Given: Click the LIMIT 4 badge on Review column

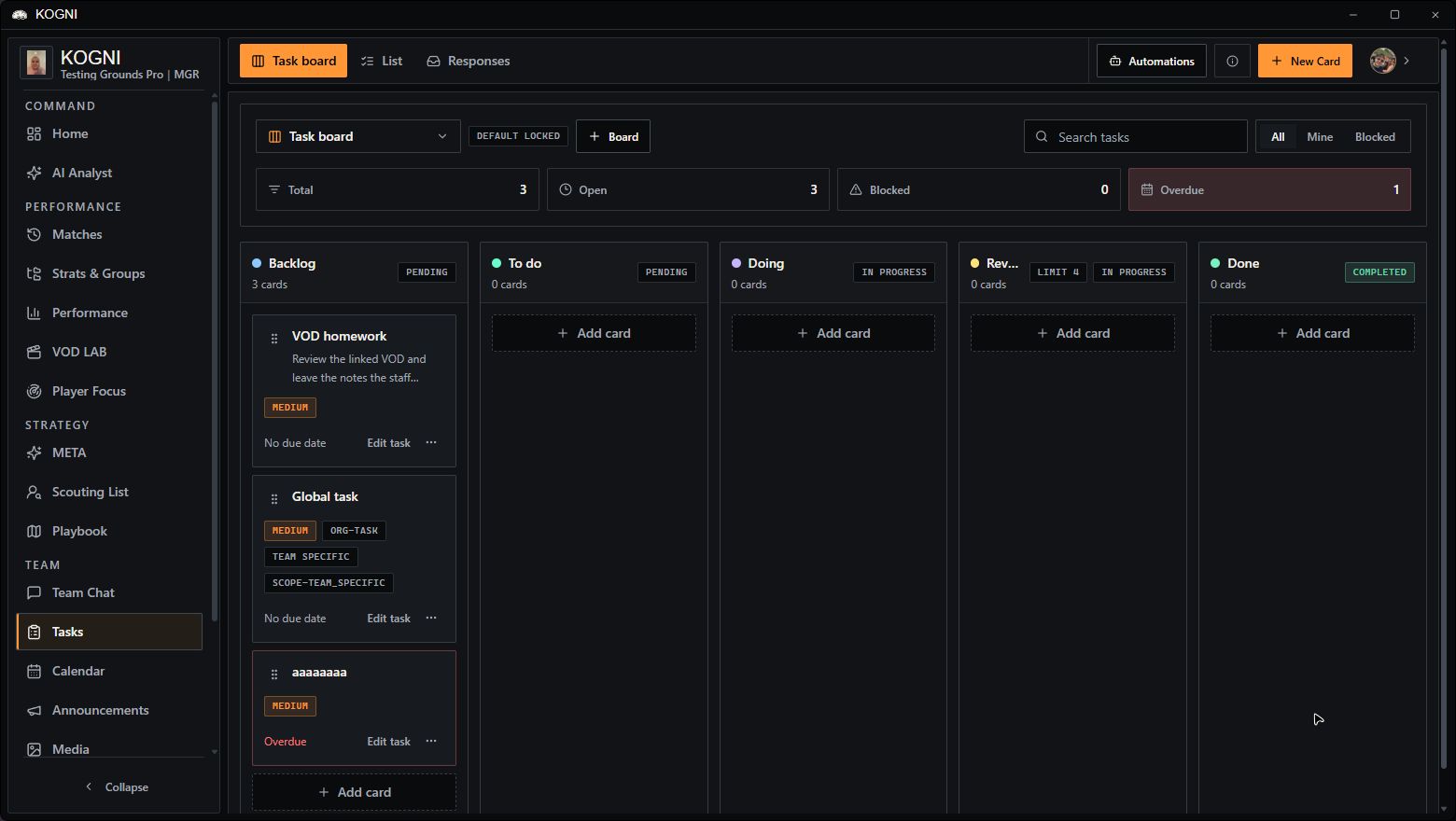Looking at the screenshot, I should (x=1057, y=272).
